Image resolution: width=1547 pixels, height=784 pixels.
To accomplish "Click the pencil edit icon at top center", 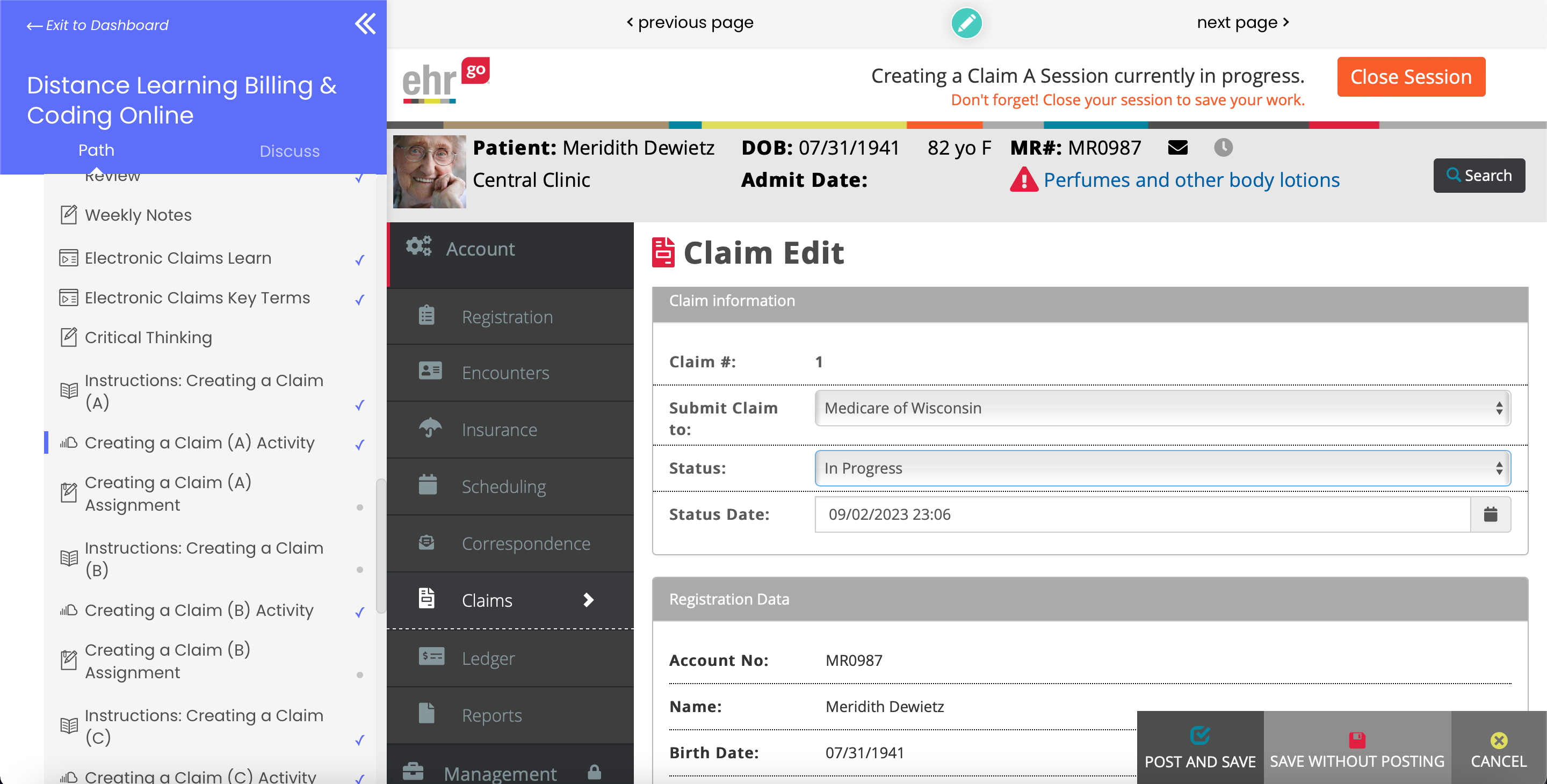I will [967, 23].
